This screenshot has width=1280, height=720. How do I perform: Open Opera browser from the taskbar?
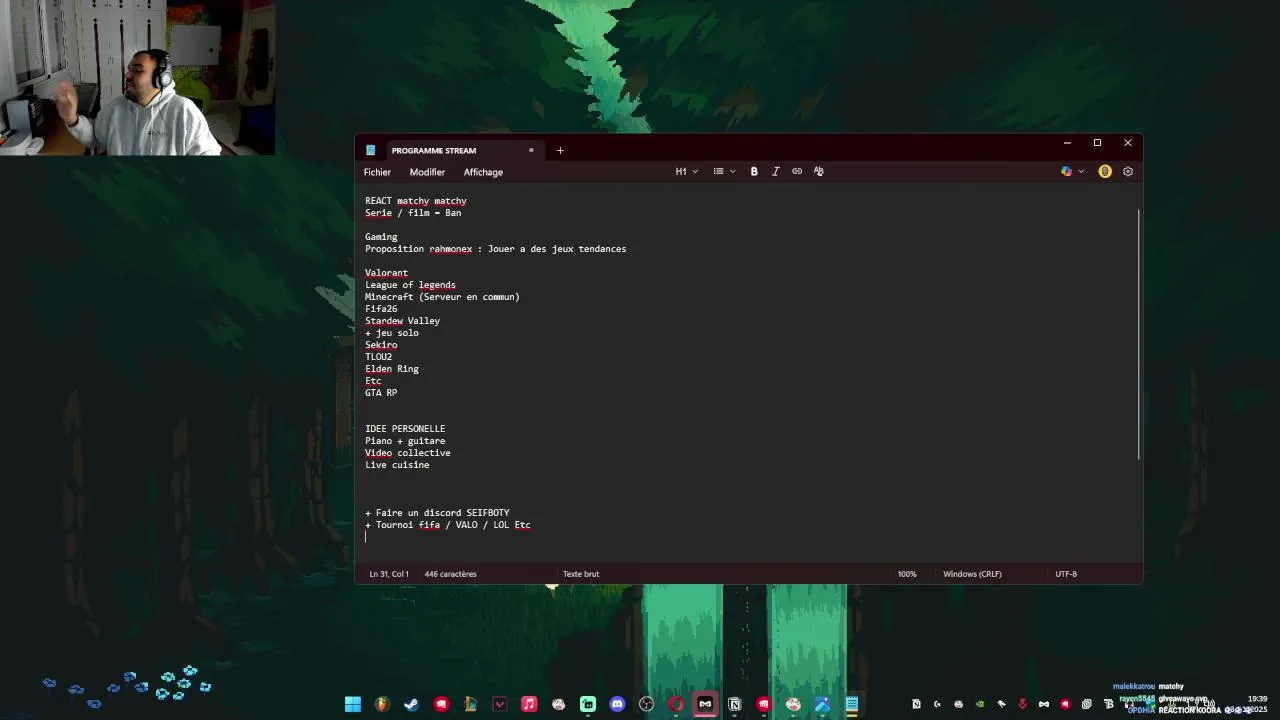pos(676,704)
